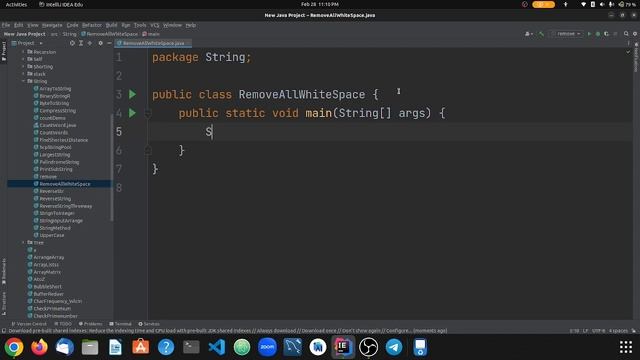Expand the tree folder
The height and width of the screenshot is (360, 640).
pyautogui.click(x=23, y=242)
